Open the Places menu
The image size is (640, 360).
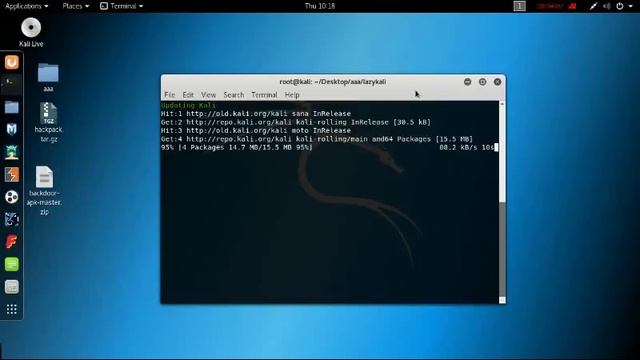pyautogui.click(x=76, y=6)
